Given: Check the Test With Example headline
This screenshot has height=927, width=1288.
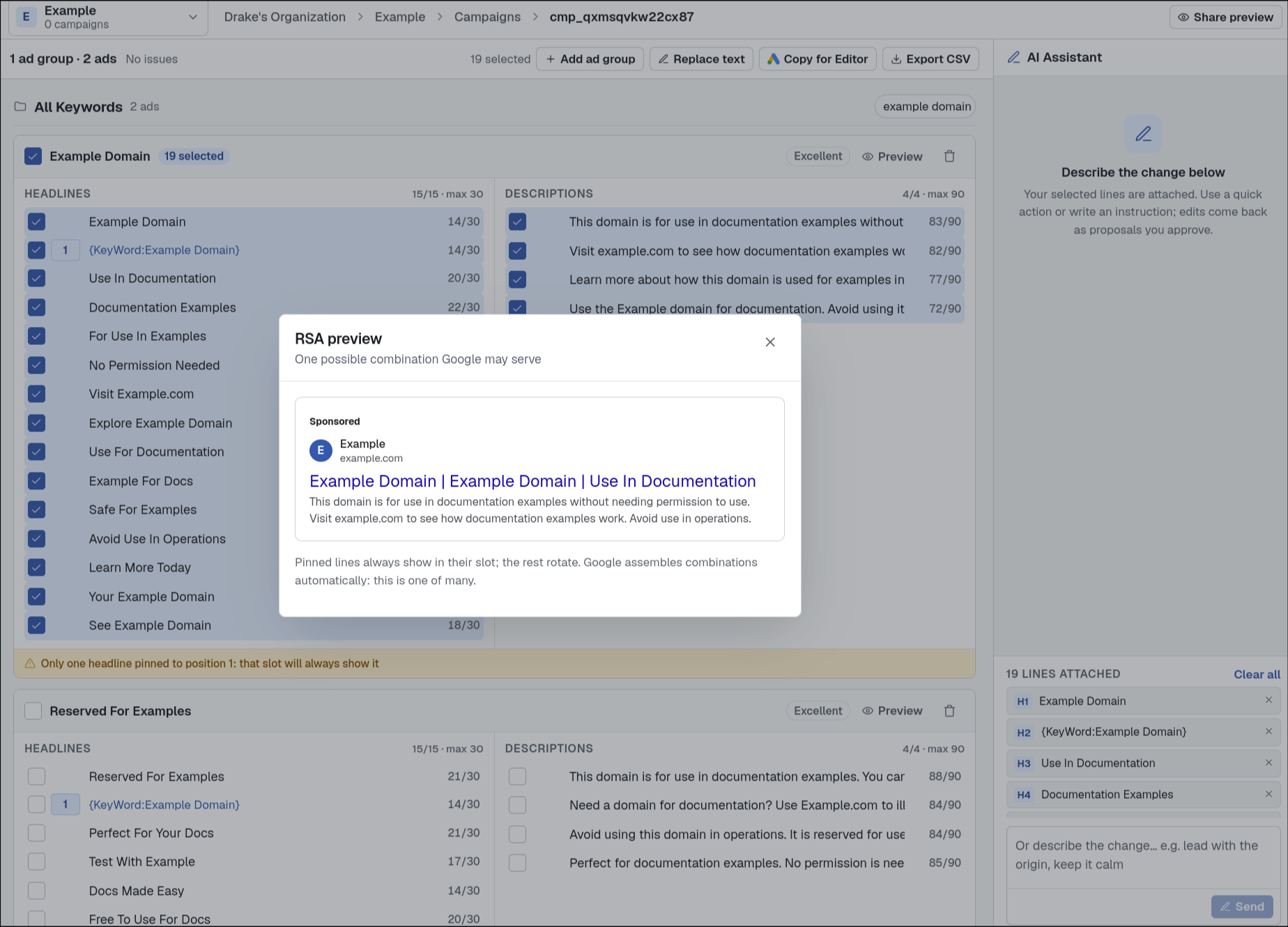Looking at the screenshot, I should pyautogui.click(x=36, y=862).
